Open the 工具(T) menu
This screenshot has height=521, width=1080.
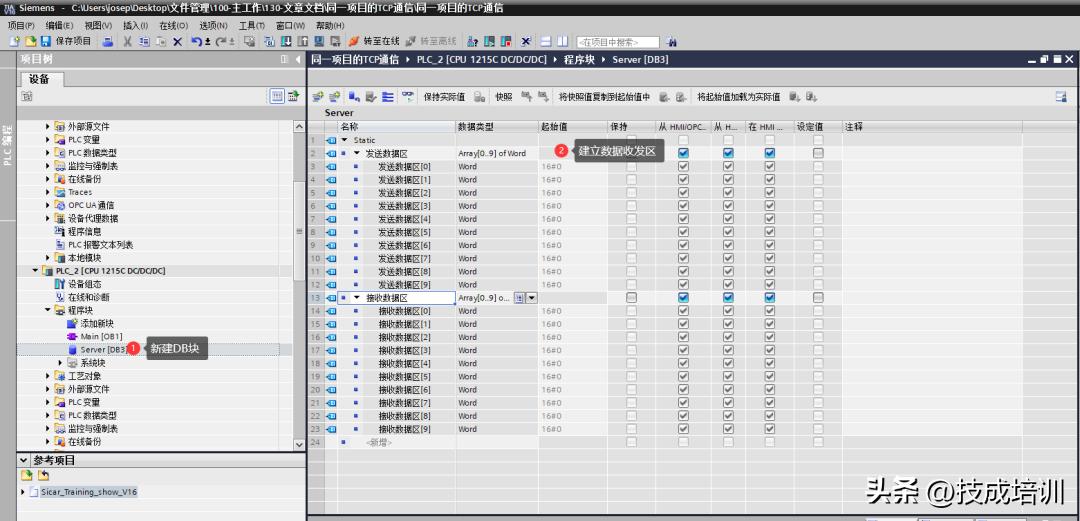tap(251, 25)
